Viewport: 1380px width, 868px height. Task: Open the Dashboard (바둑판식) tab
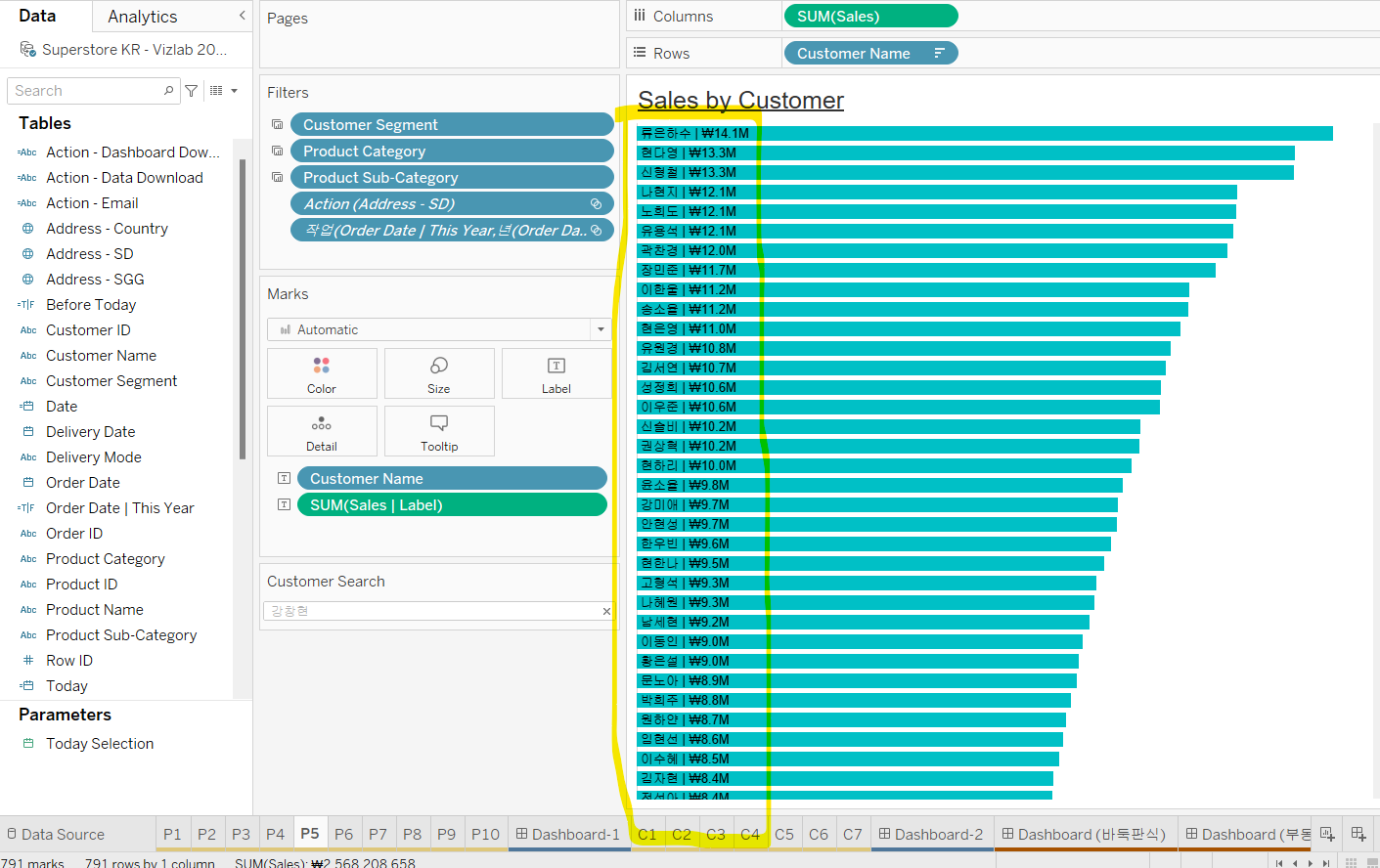[1084, 834]
